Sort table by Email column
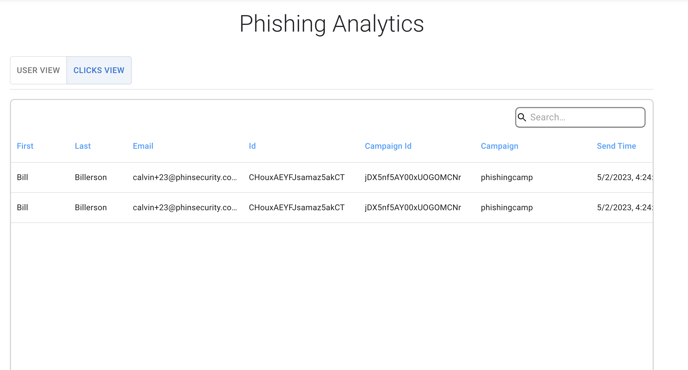Screen dimensions: 688x370 [x=143, y=146]
